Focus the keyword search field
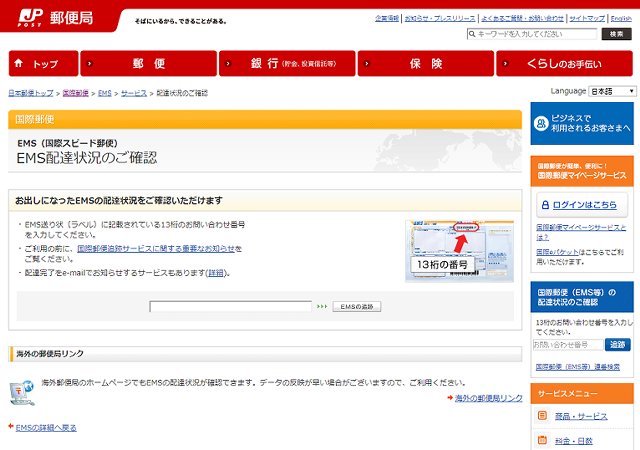640x450 pixels. click(x=533, y=34)
